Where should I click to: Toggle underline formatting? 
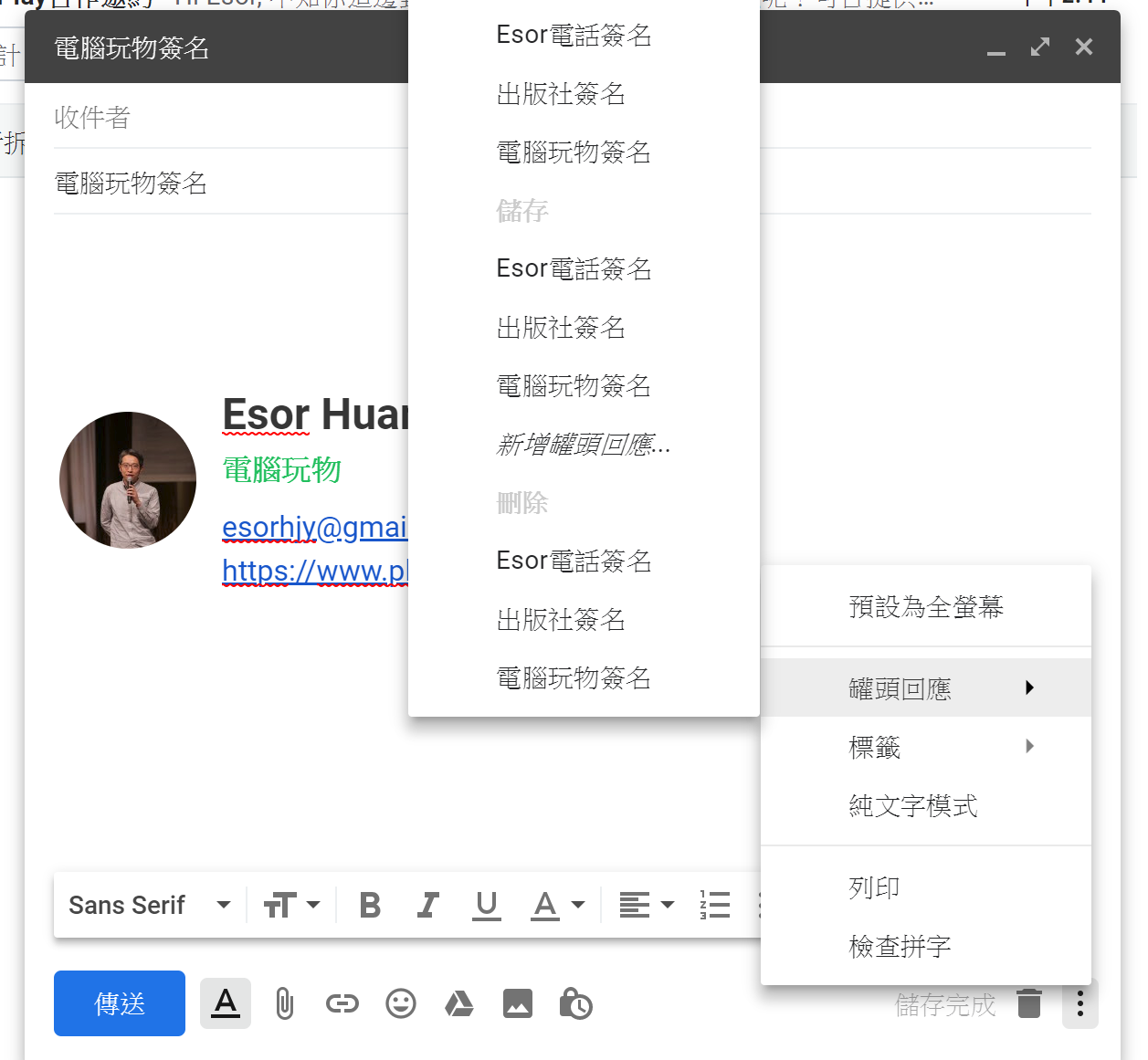point(486,905)
